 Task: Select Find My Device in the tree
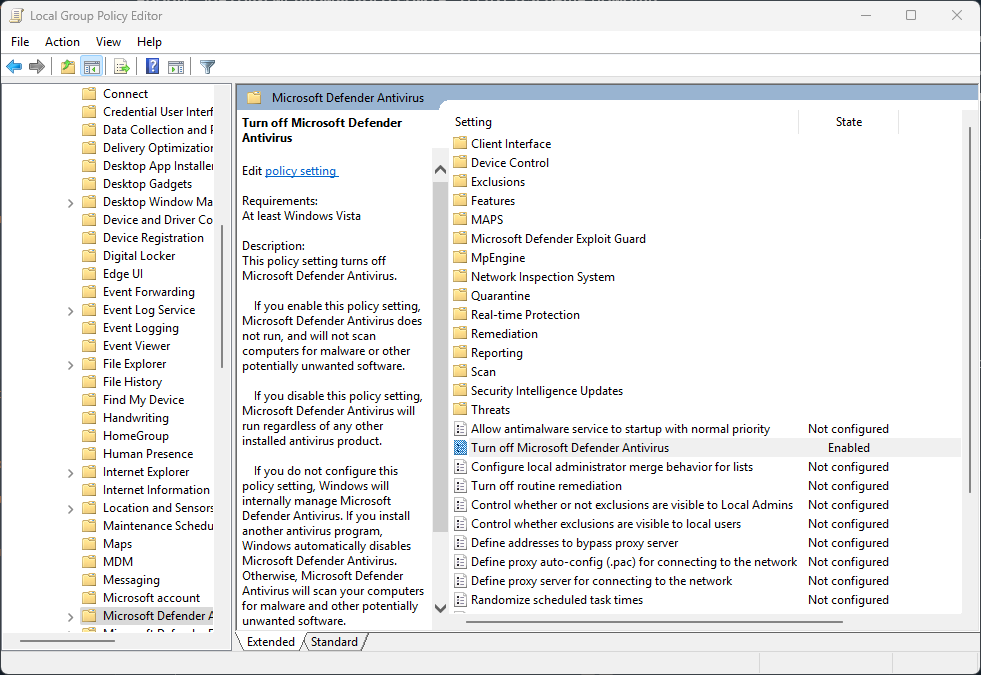pyautogui.click(x=143, y=400)
